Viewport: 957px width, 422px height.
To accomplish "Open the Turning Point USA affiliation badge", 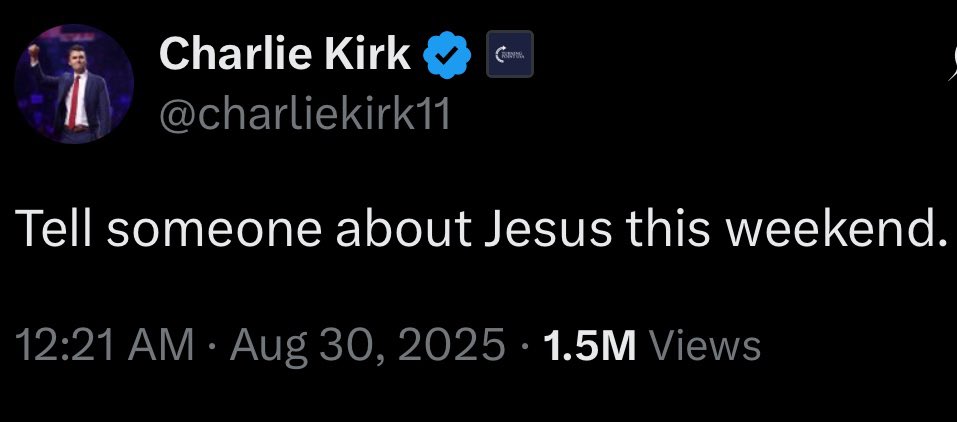I will tap(509, 55).
